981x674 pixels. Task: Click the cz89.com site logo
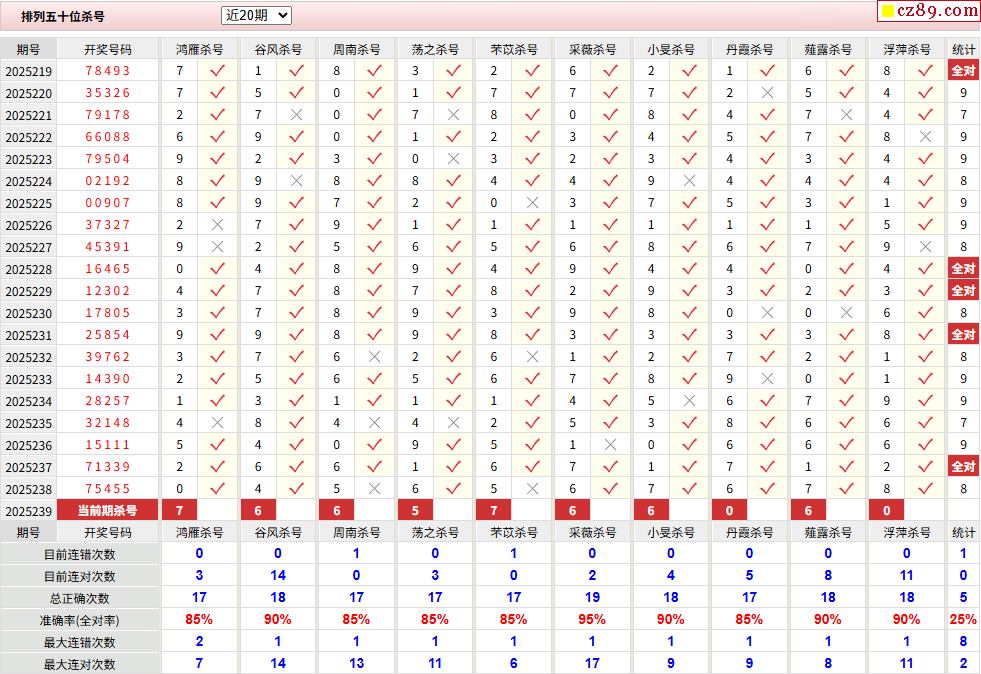[x=930, y=11]
